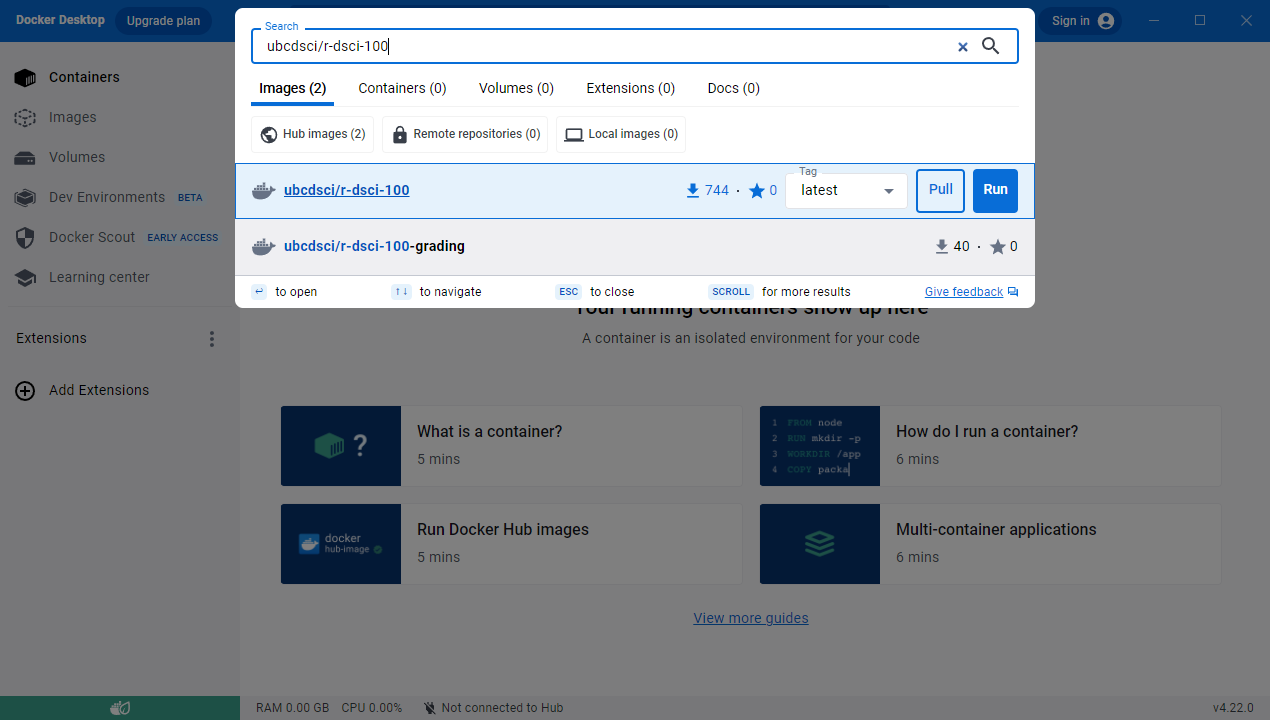The image size is (1270, 720).
Task: Click the magnifying glass search icon
Action: 990,46
